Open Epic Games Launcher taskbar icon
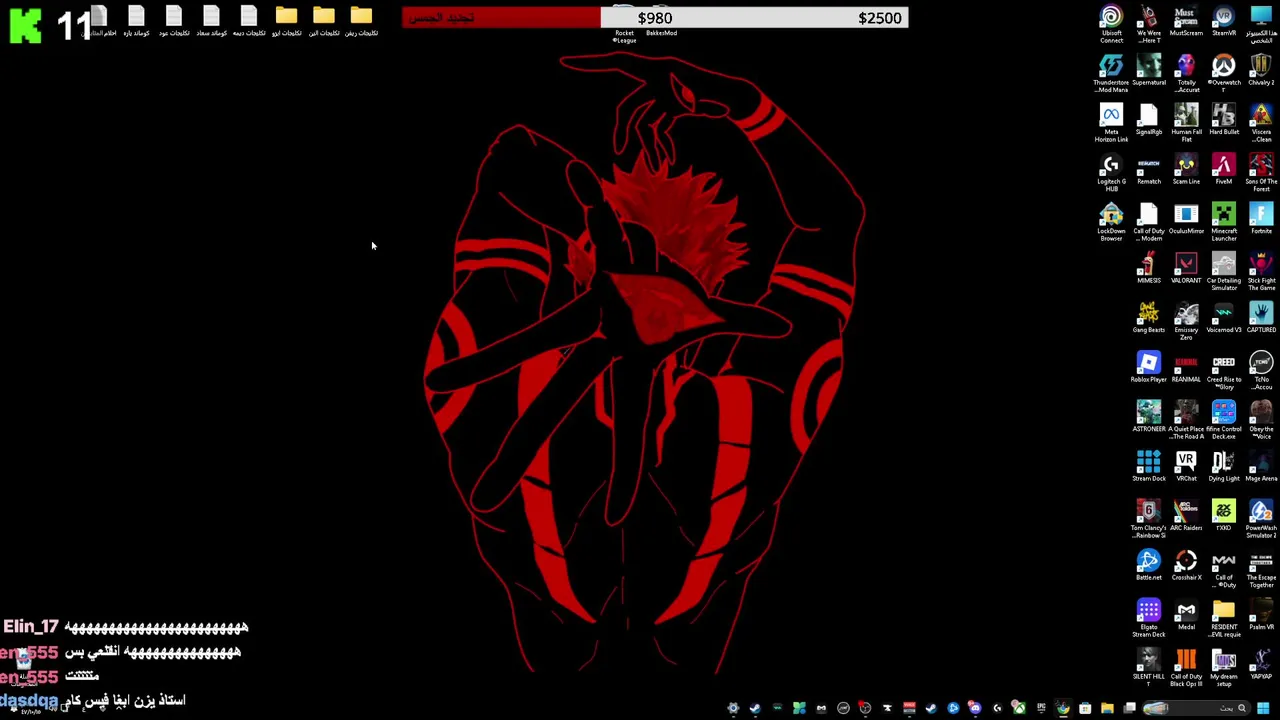Viewport: 1280px width, 720px height. click(x=1041, y=708)
